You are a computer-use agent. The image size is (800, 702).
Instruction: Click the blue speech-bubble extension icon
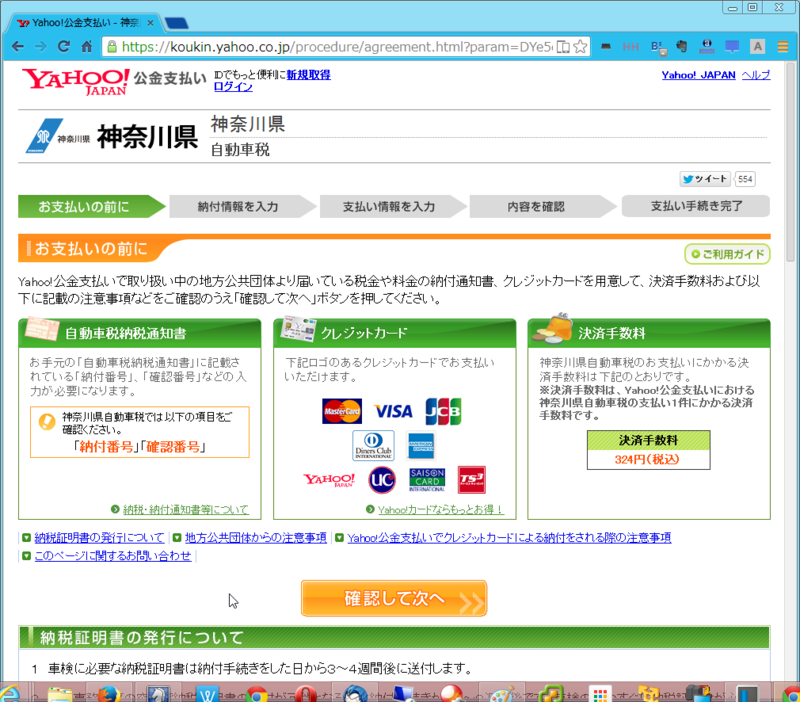click(732, 47)
